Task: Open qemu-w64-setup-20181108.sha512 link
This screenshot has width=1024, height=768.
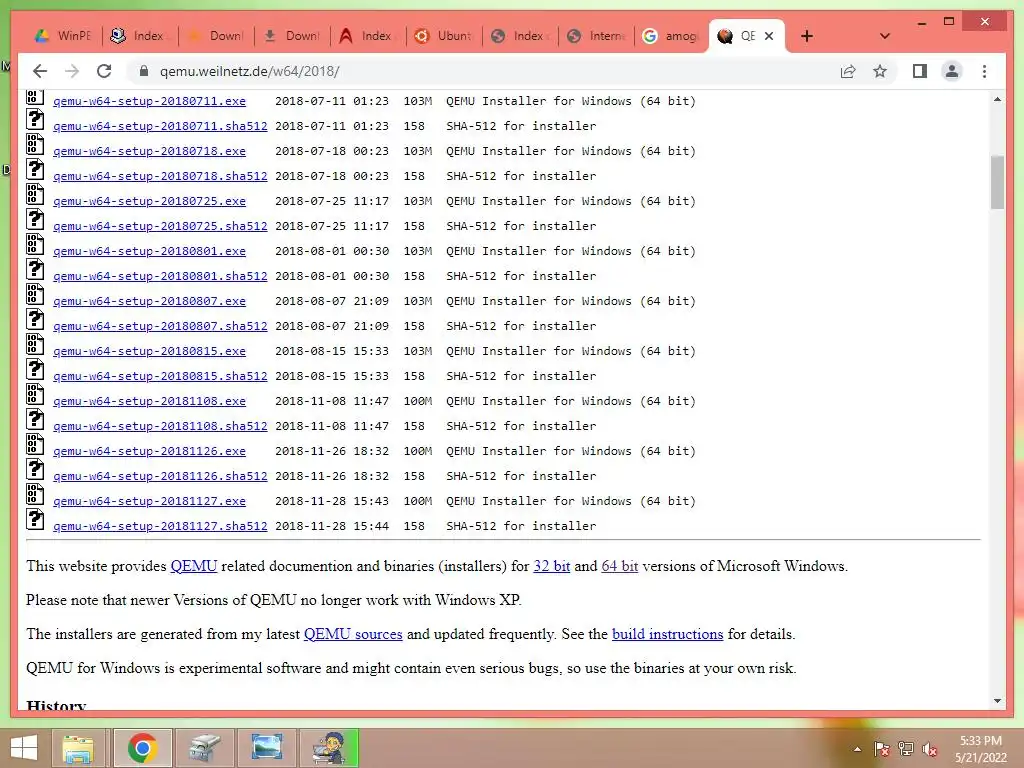Action: pos(160,426)
